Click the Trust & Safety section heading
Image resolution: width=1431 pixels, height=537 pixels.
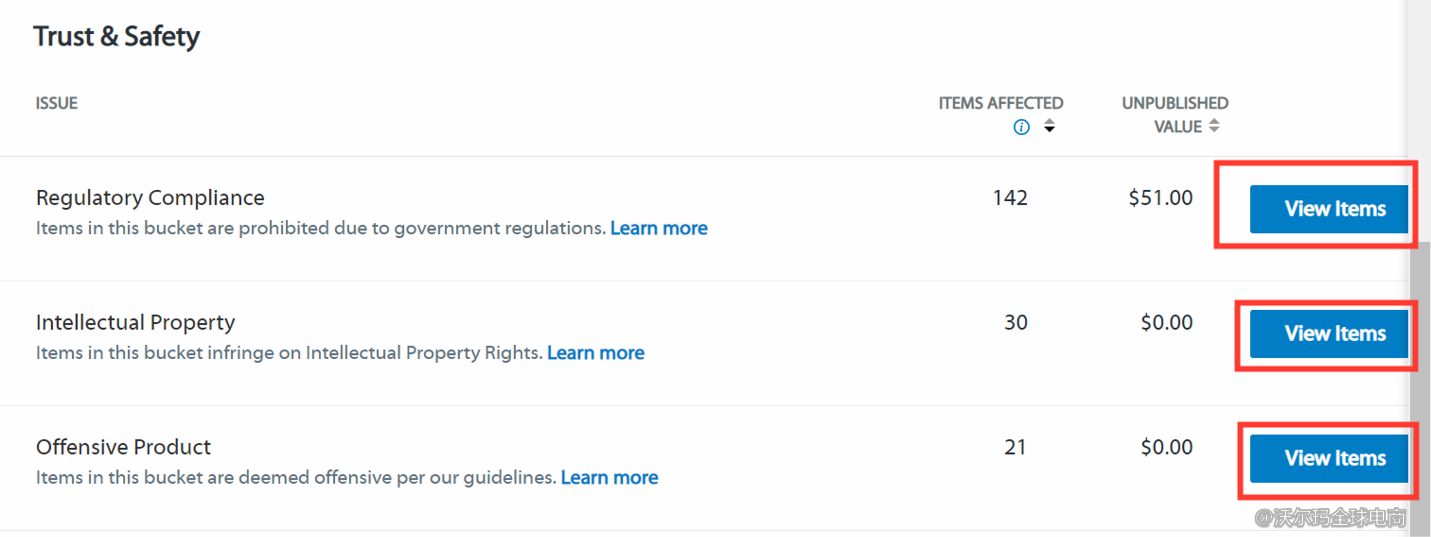coord(116,37)
